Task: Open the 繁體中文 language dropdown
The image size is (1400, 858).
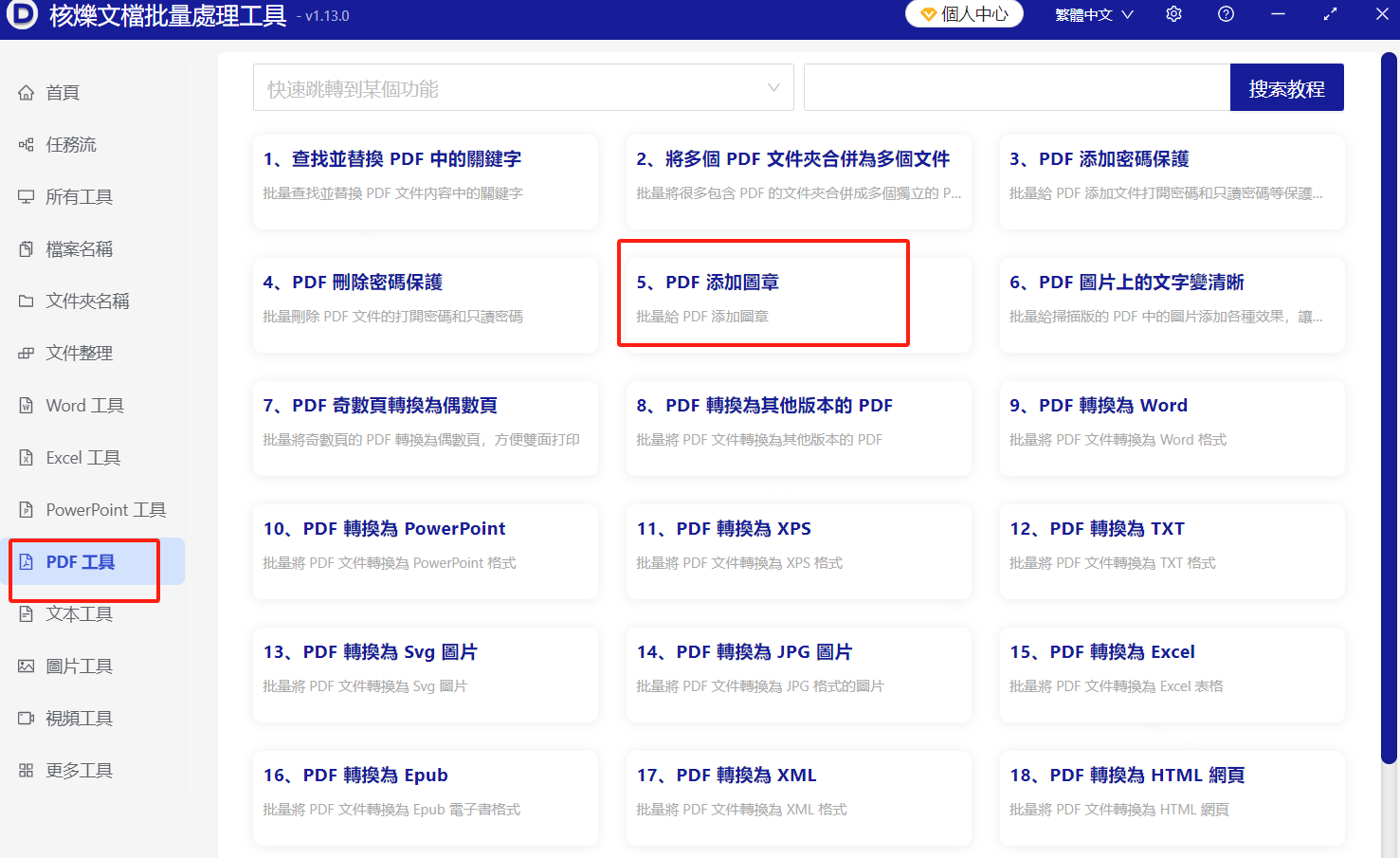Action: (x=1094, y=14)
